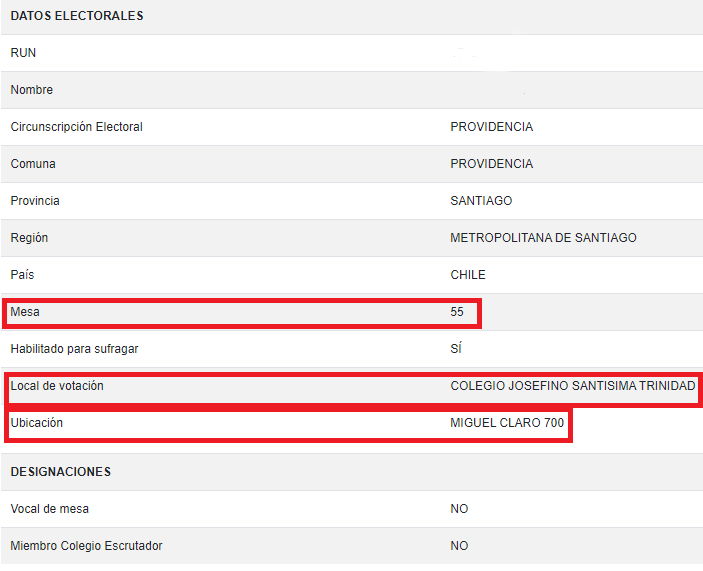Viewport: 703px width, 571px height.
Task: Click the Comuna row label
Action: click(x=33, y=164)
